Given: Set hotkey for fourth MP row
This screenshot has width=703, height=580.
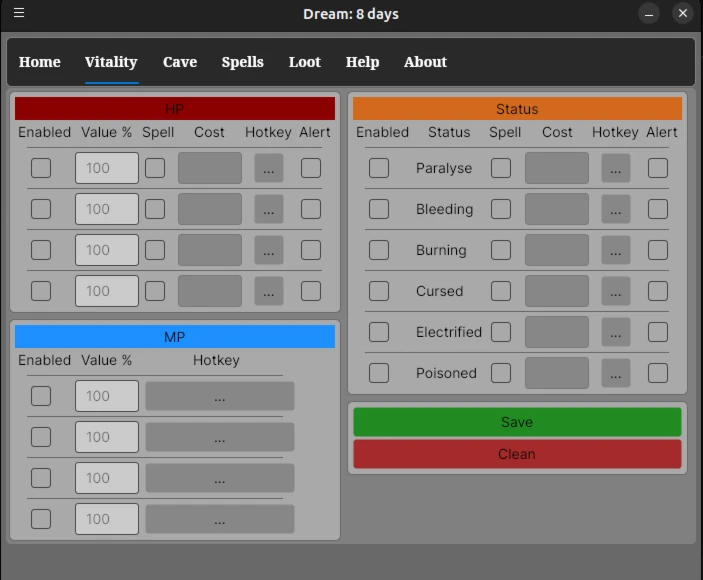Looking at the screenshot, I should point(220,519).
